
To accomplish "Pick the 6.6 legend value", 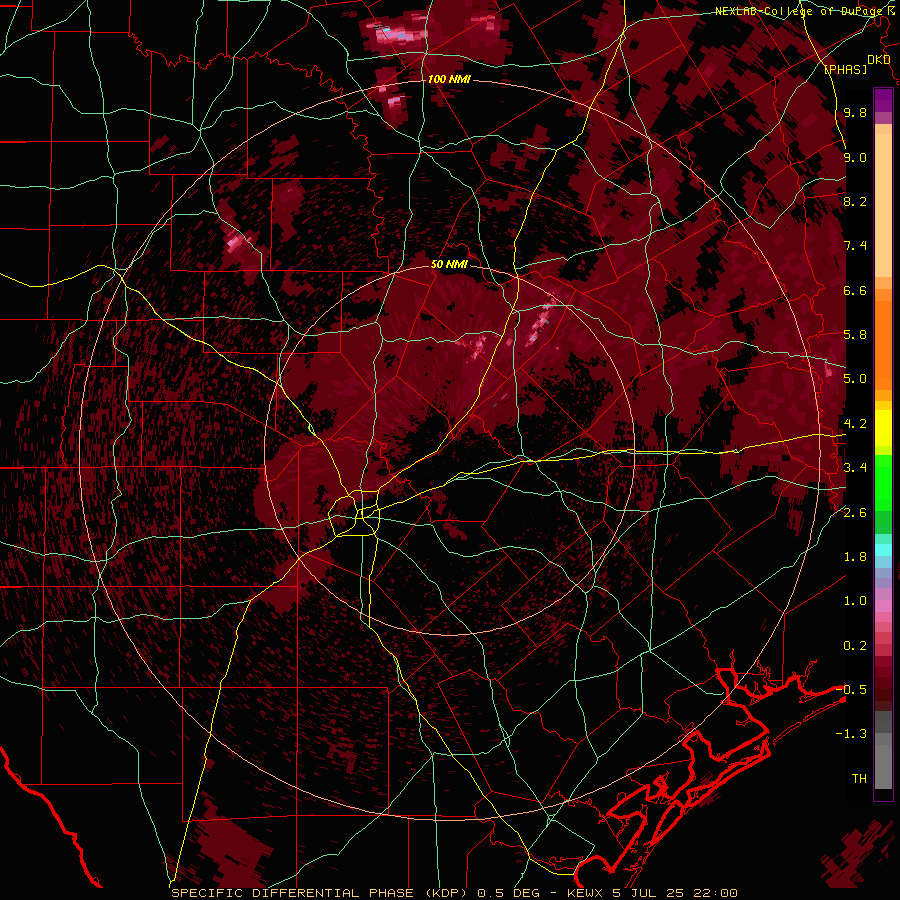I will [855, 290].
